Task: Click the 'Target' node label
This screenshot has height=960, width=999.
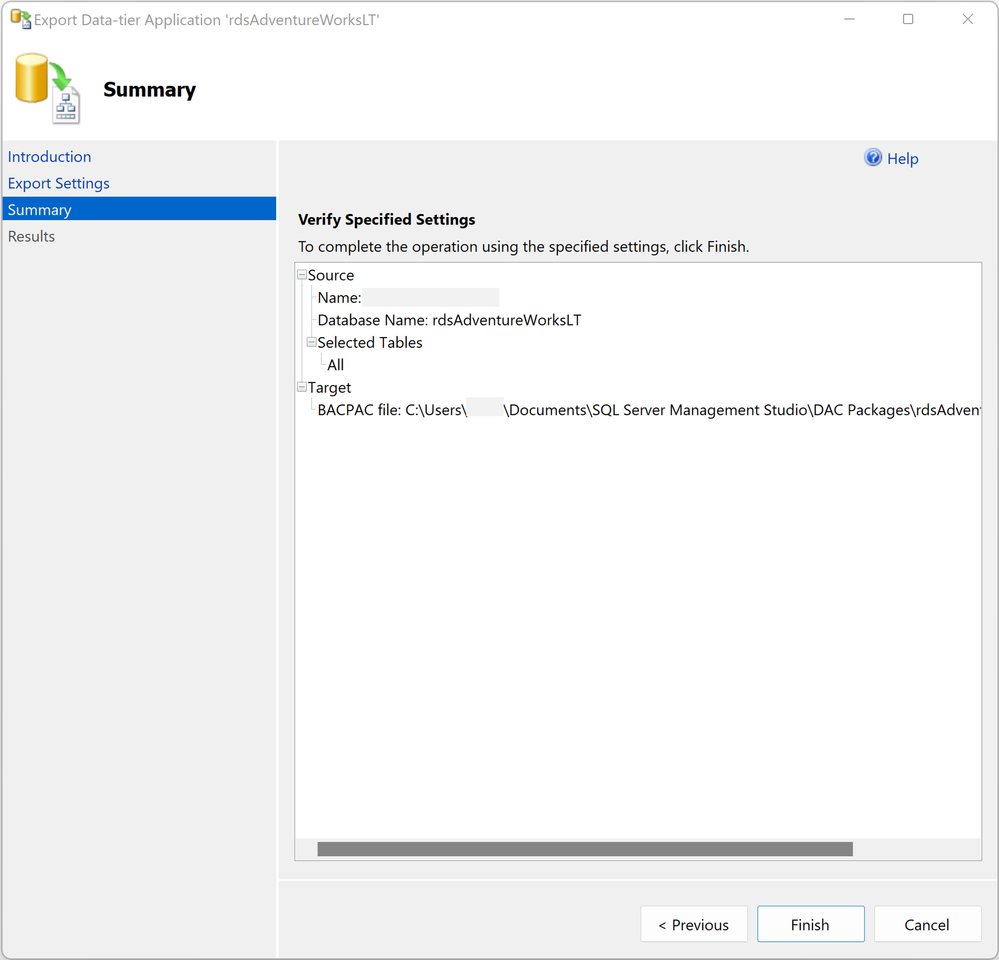Action: 329,387
